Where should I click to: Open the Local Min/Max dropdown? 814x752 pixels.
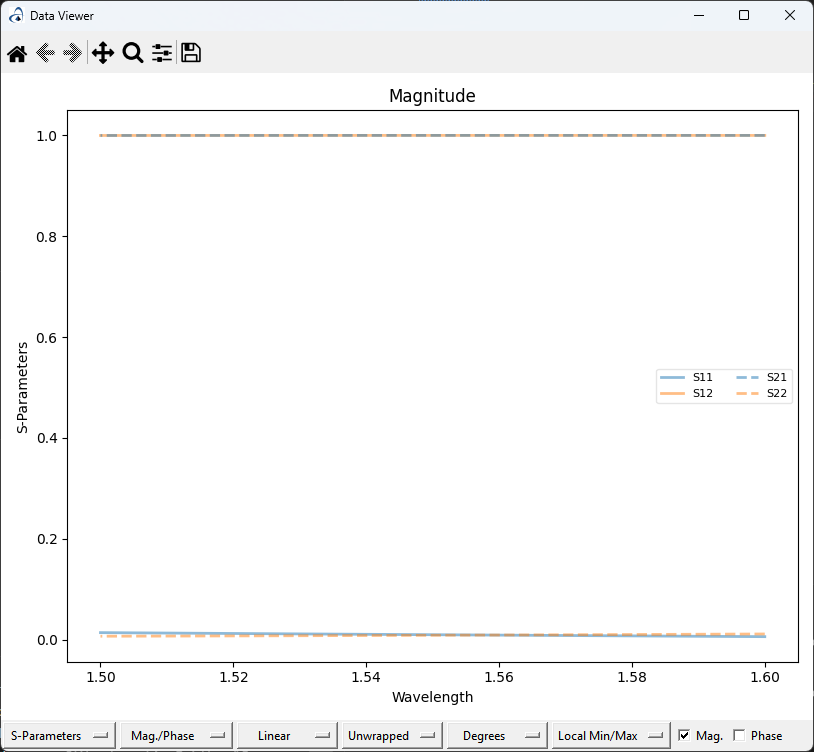point(611,735)
